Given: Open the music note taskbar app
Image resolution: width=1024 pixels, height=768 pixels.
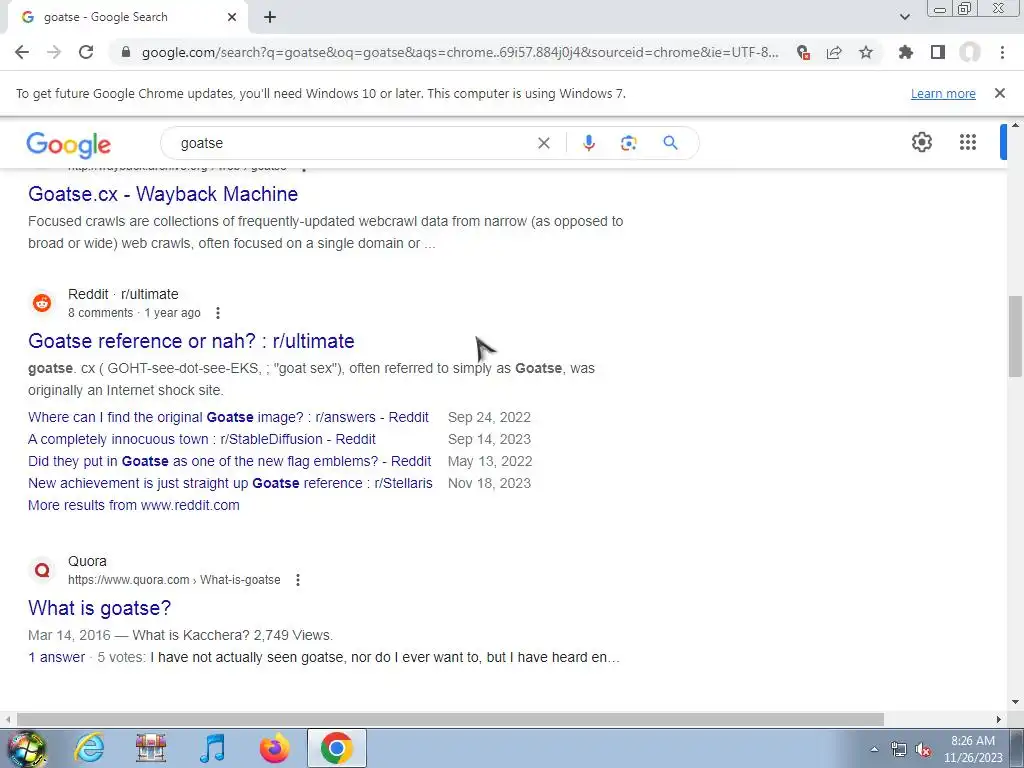Looking at the screenshot, I should [x=213, y=748].
